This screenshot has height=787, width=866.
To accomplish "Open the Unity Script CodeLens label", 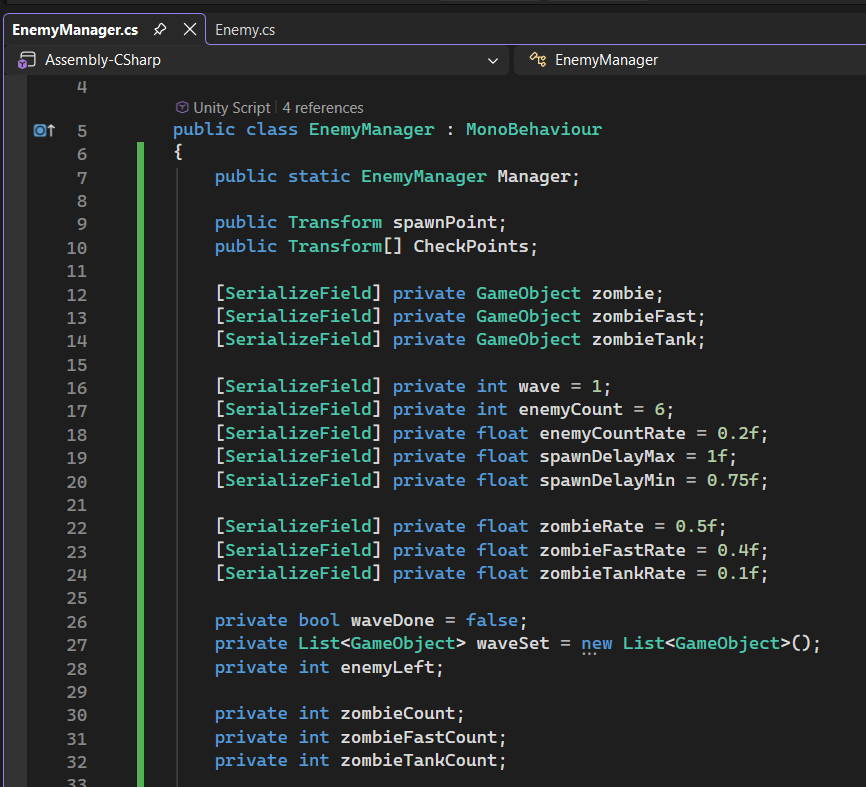I will (231, 107).
